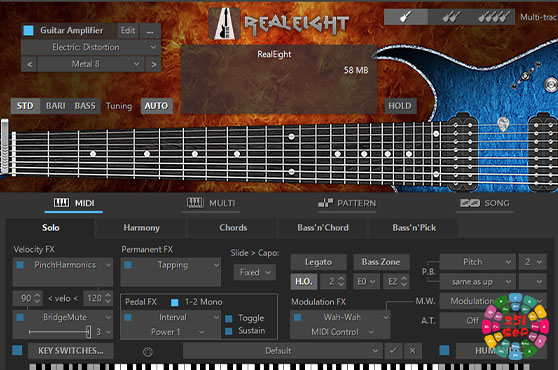Open the Metal 8 preset dropdown
This screenshot has height=370, width=558.
pyautogui.click(x=91, y=64)
